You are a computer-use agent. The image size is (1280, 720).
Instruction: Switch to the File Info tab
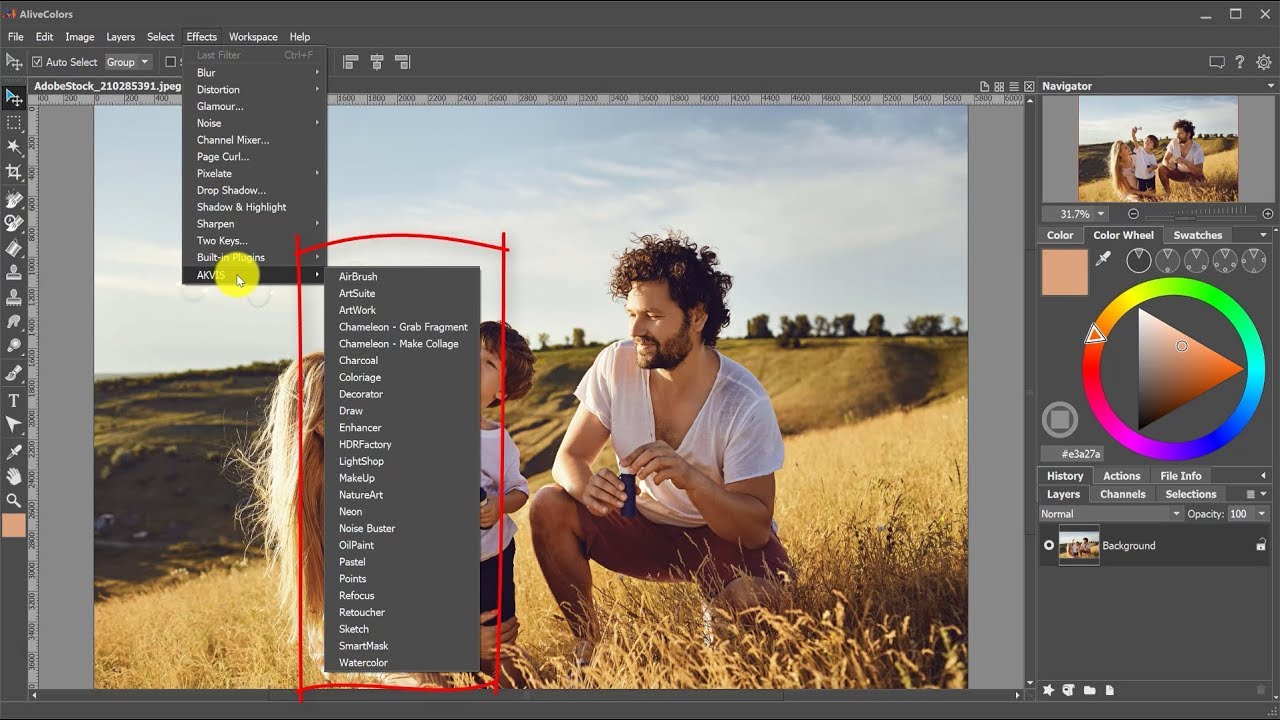click(x=1181, y=476)
